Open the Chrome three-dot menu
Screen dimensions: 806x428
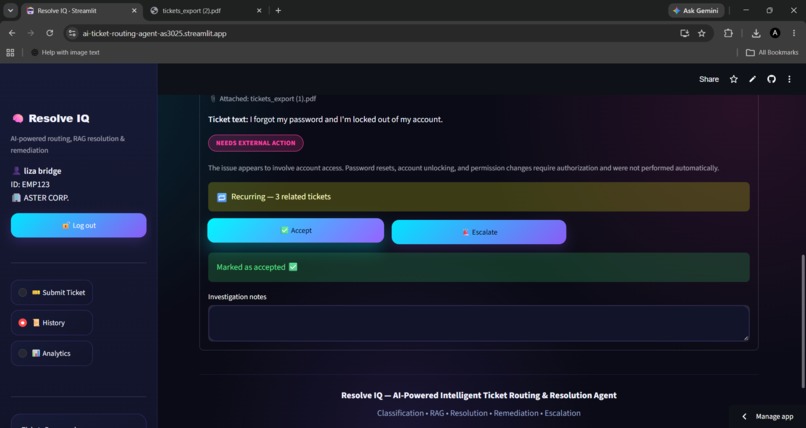tap(794, 33)
